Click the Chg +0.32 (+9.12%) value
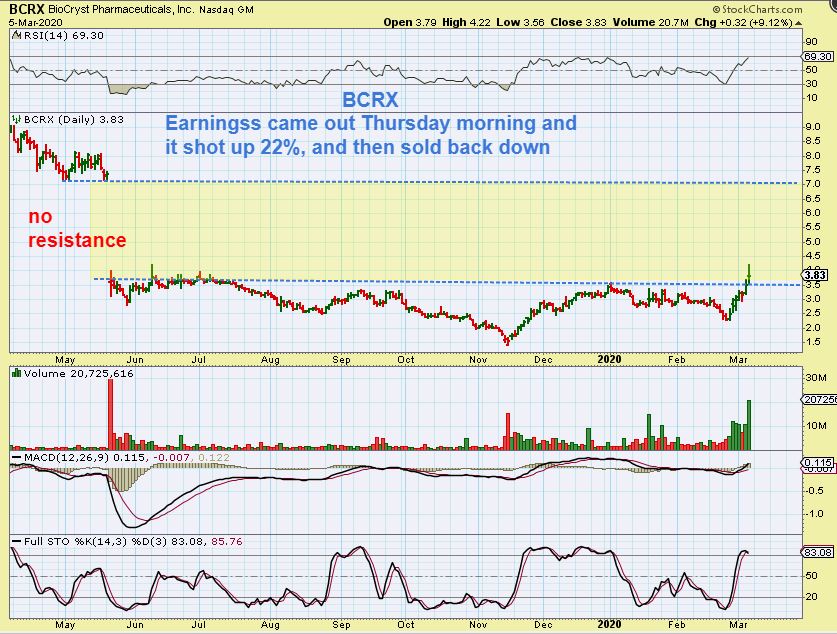This screenshot has height=634, width=837. tap(744, 22)
